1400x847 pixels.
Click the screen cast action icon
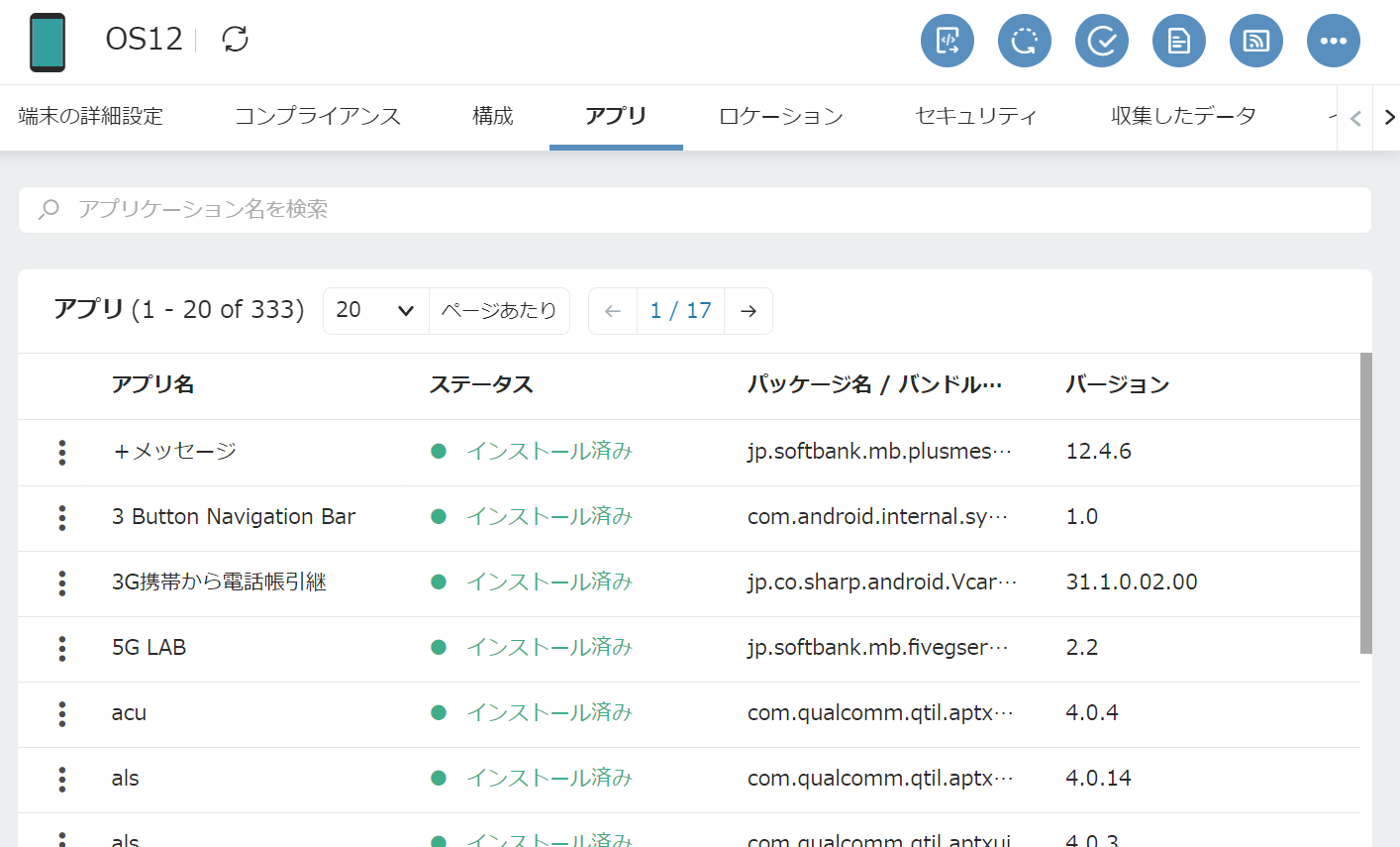1256,41
